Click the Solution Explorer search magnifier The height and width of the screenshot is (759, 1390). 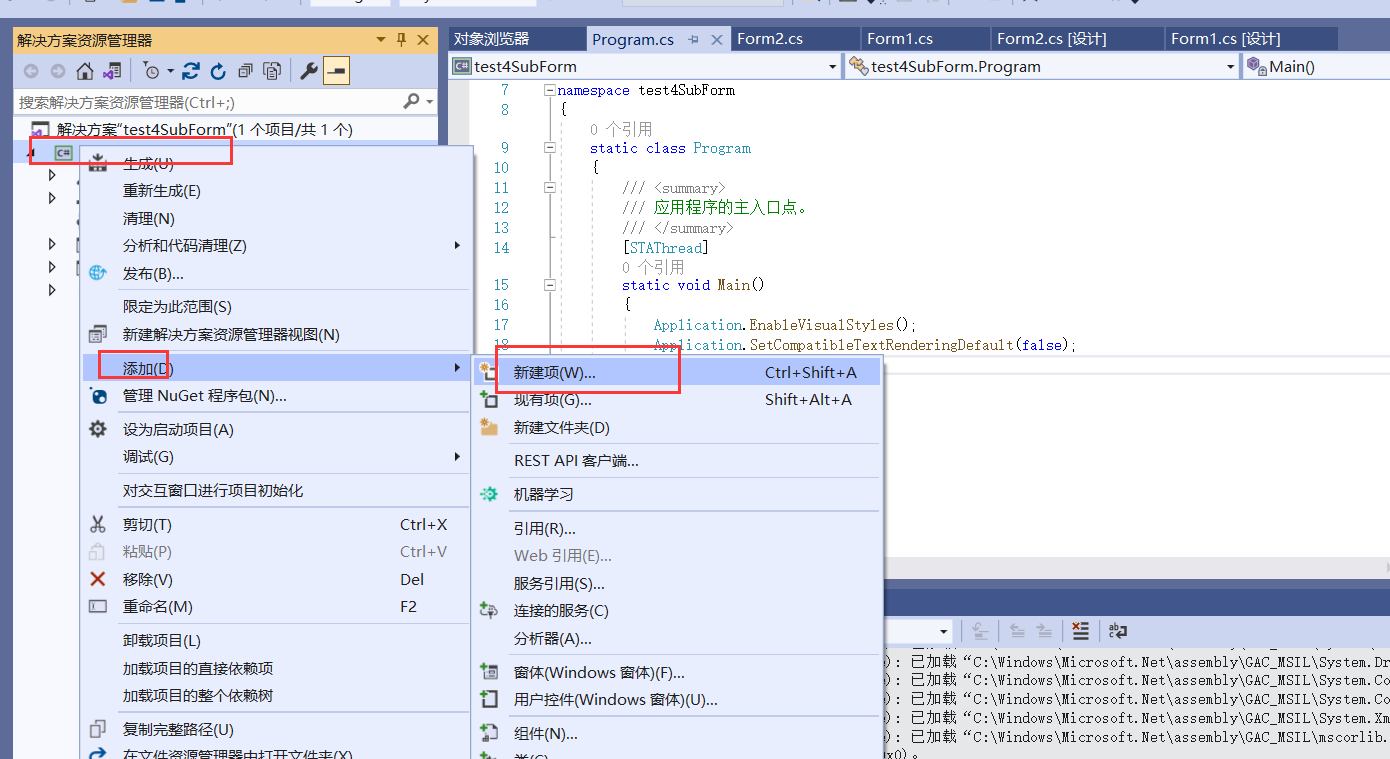(x=411, y=101)
